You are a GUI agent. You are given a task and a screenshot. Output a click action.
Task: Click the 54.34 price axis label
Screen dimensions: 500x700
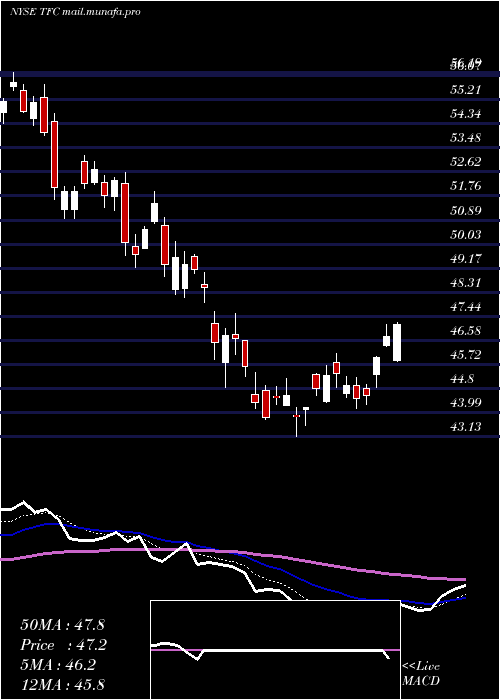coord(466,113)
